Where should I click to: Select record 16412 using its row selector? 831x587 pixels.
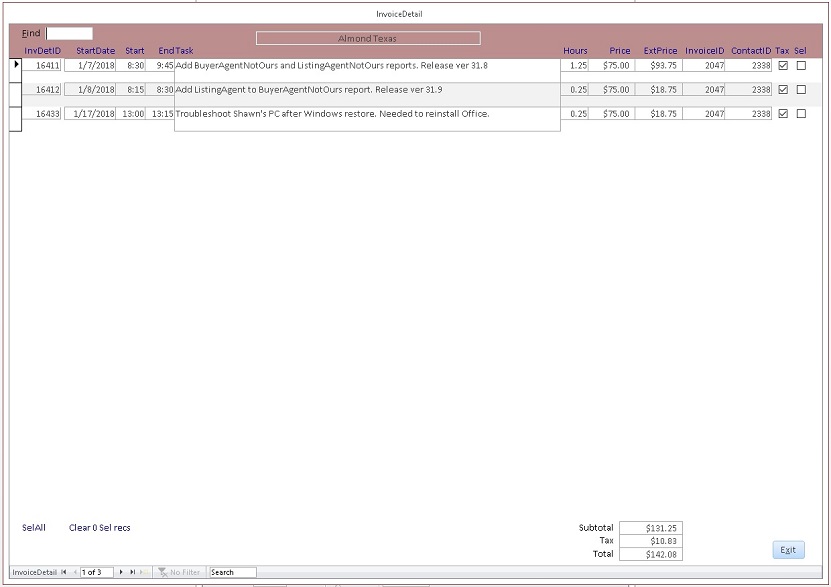tap(13, 89)
